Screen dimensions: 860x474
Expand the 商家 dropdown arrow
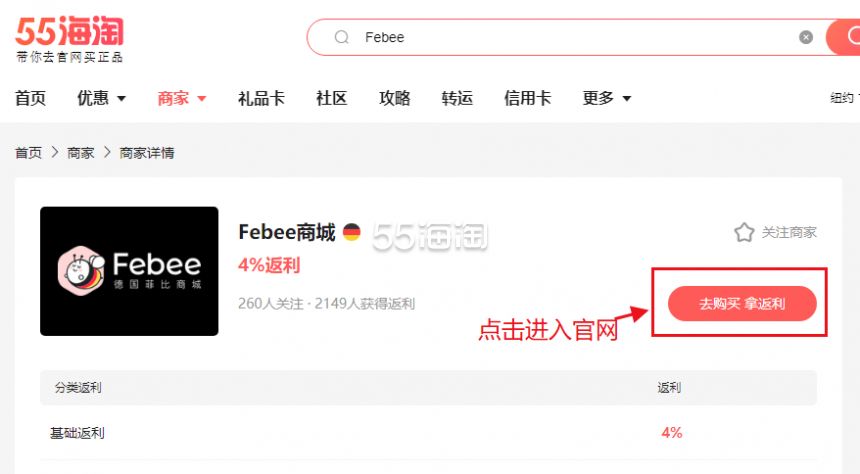pos(202,99)
